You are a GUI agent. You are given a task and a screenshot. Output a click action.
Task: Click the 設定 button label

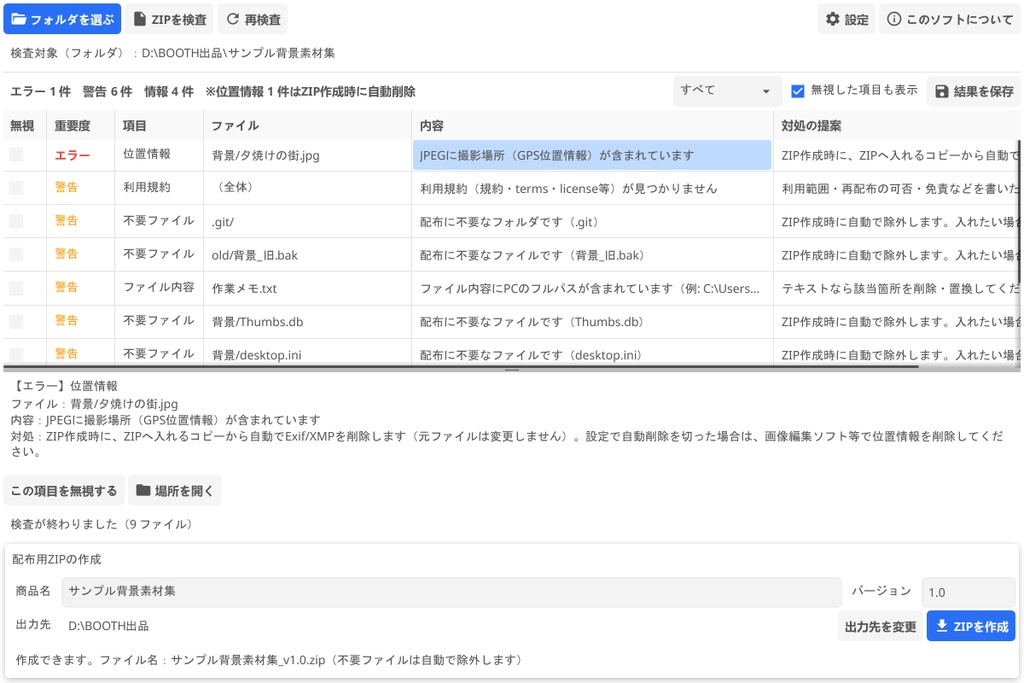click(x=856, y=20)
